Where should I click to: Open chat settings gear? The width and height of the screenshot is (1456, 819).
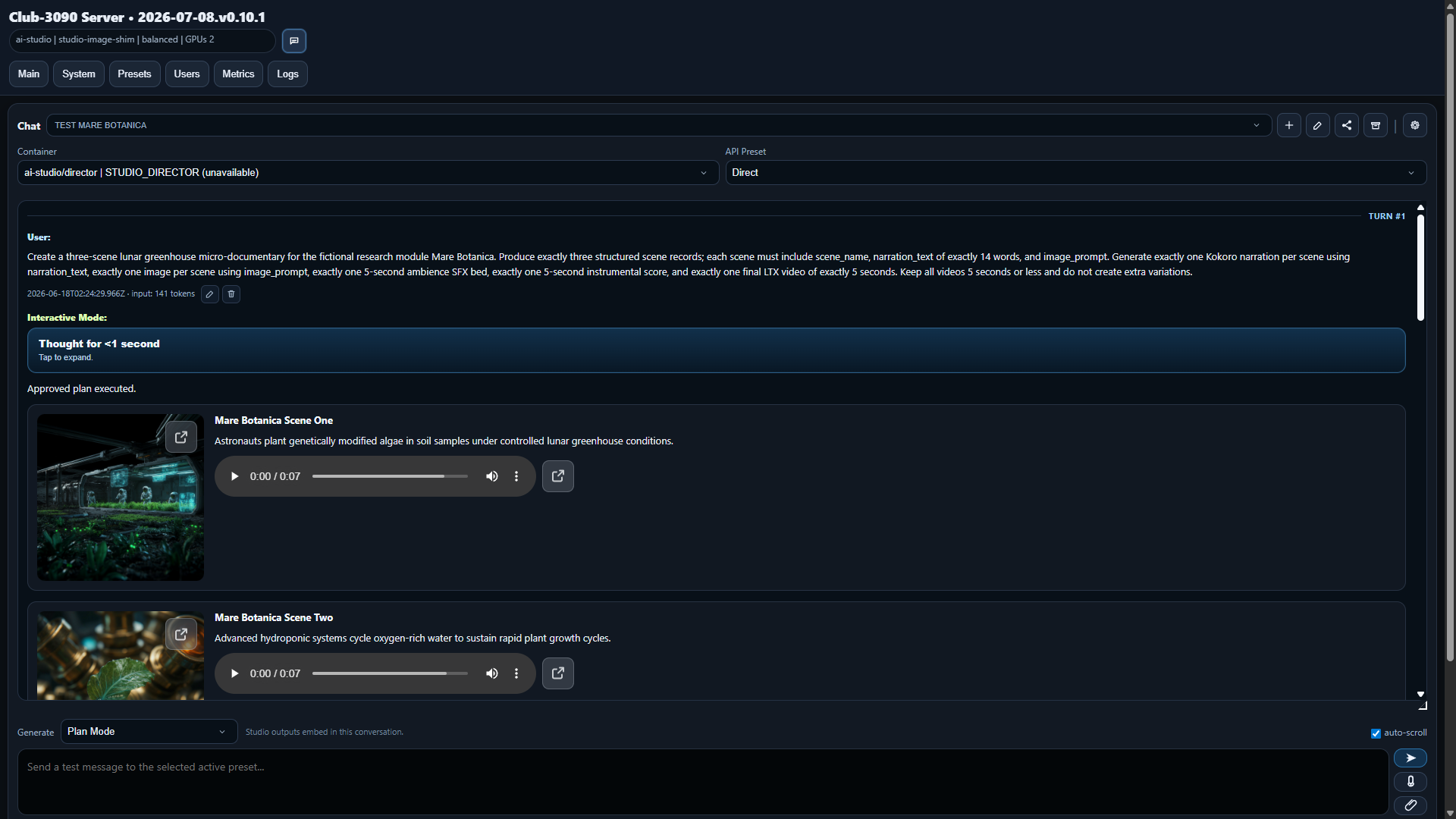point(1414,125)
